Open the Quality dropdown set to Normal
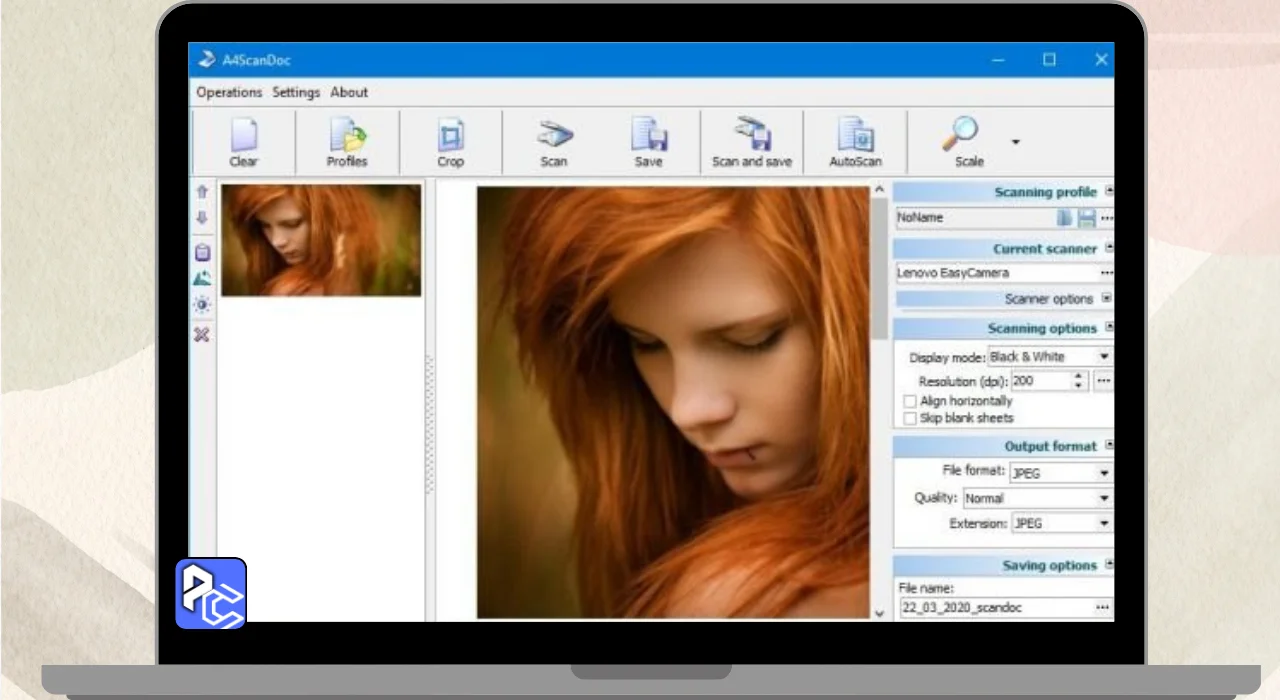This screenshot has width=1280, height=700. pyautogui.click(x=1104, y=498)
